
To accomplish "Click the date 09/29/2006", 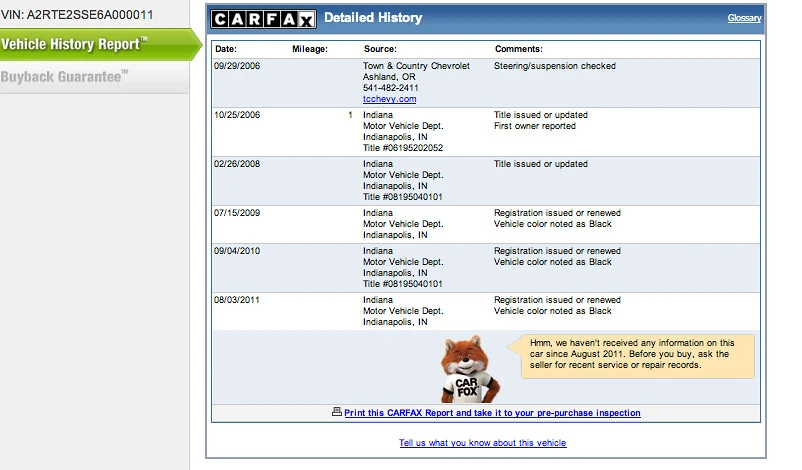I will (237, 66).
